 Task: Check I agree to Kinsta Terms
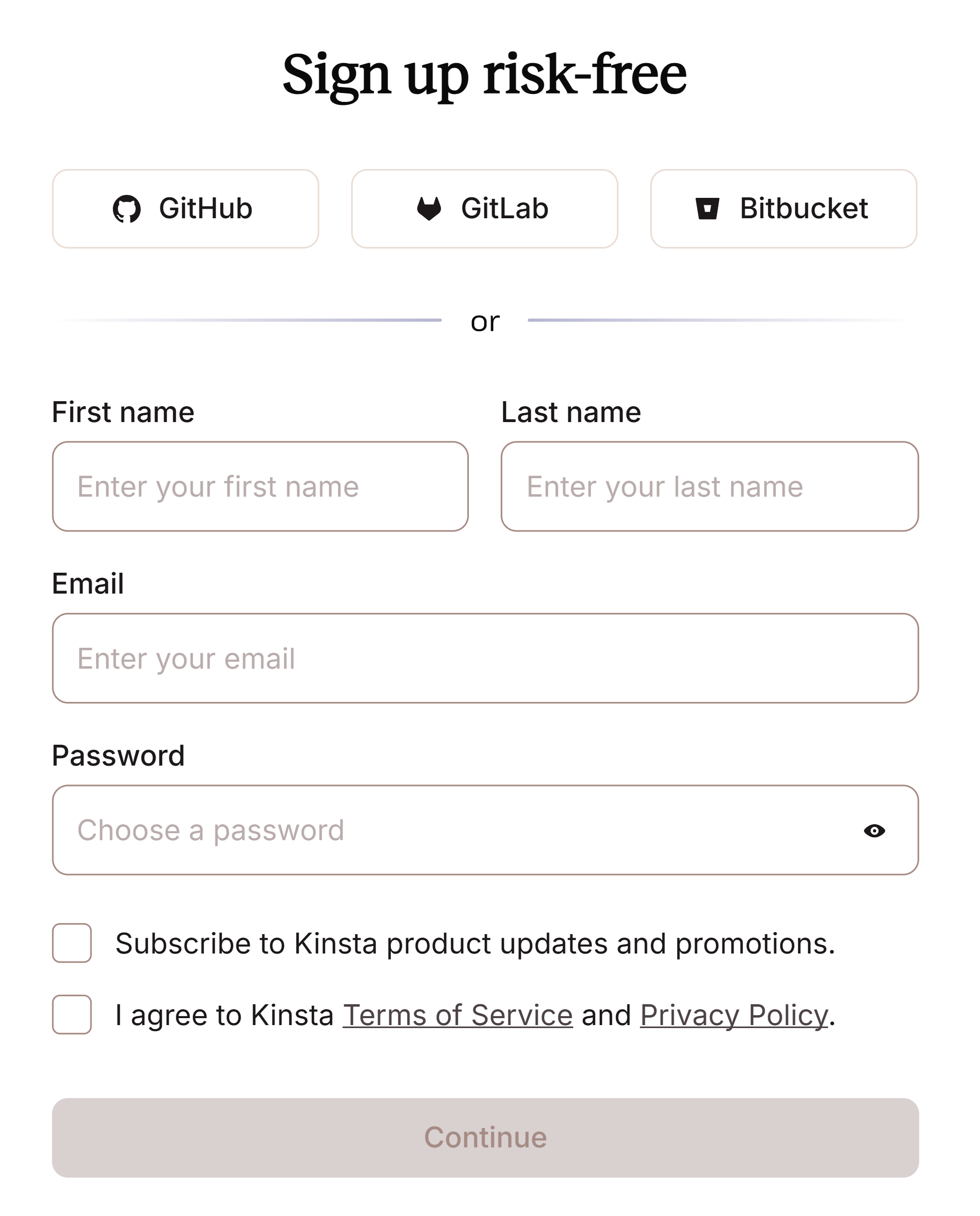tap(71, 1015)
